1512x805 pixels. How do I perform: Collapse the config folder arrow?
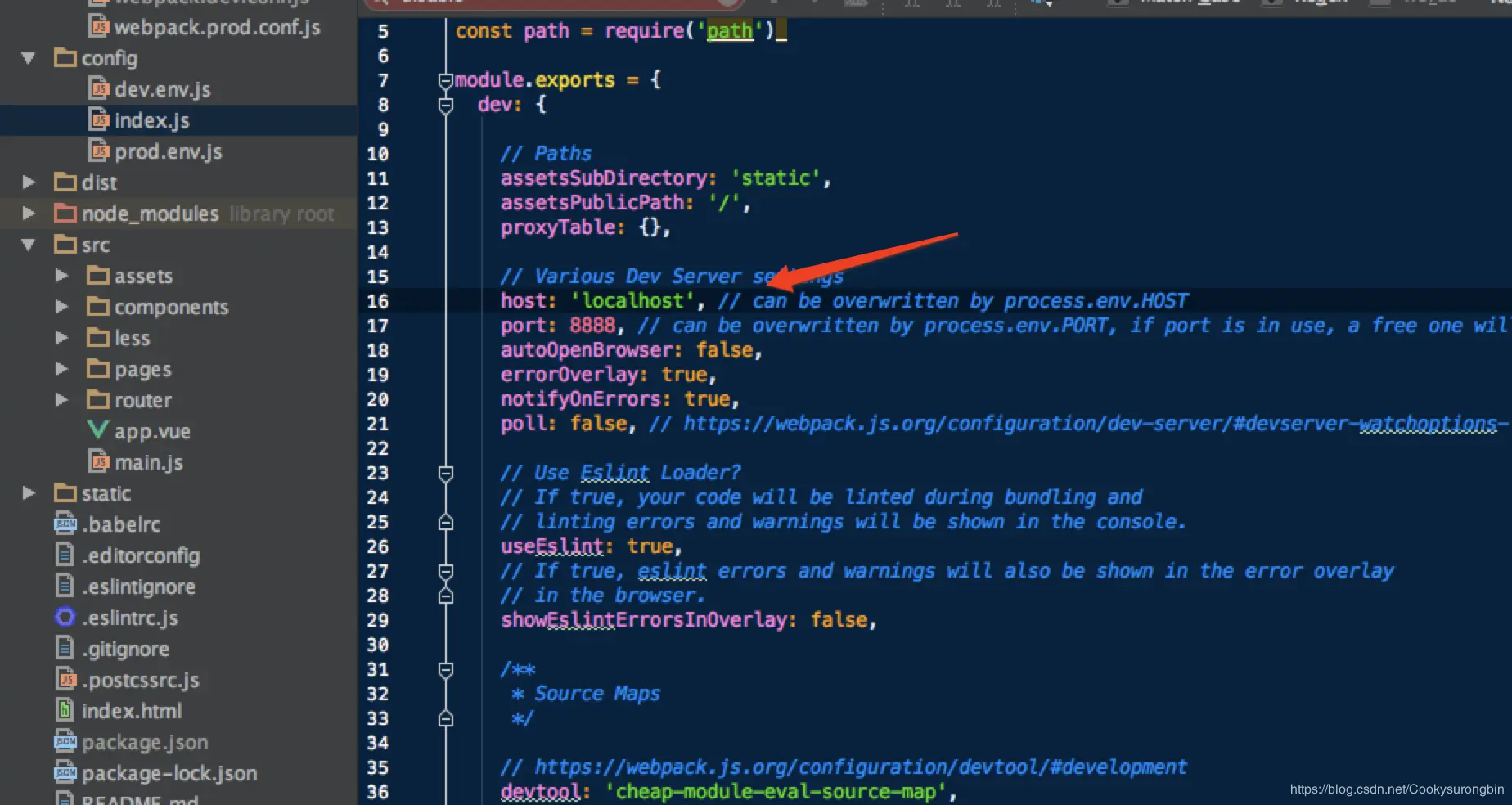(x=29, y=58)
